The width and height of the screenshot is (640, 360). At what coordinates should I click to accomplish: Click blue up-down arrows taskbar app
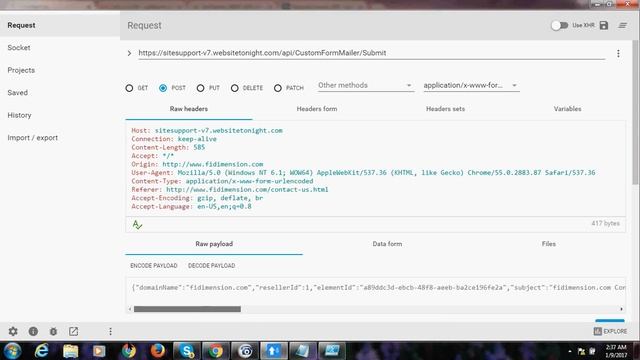pos(274,351)
